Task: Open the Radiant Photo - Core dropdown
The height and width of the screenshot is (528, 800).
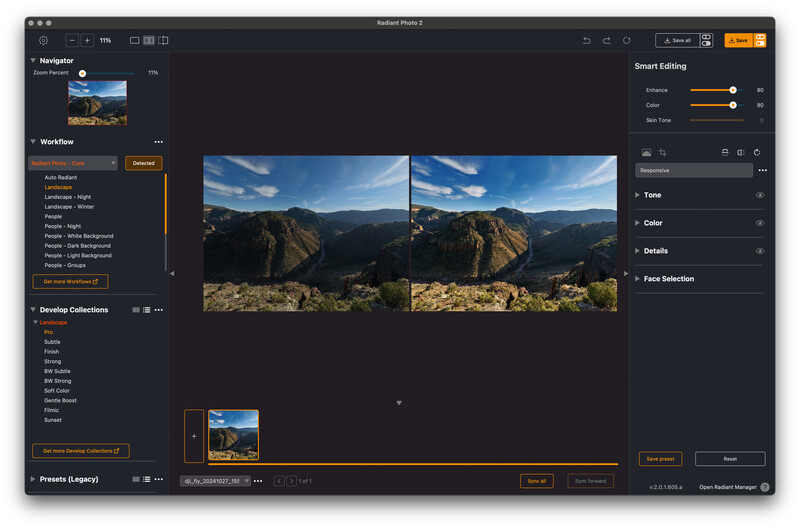Action: (73, 163)
